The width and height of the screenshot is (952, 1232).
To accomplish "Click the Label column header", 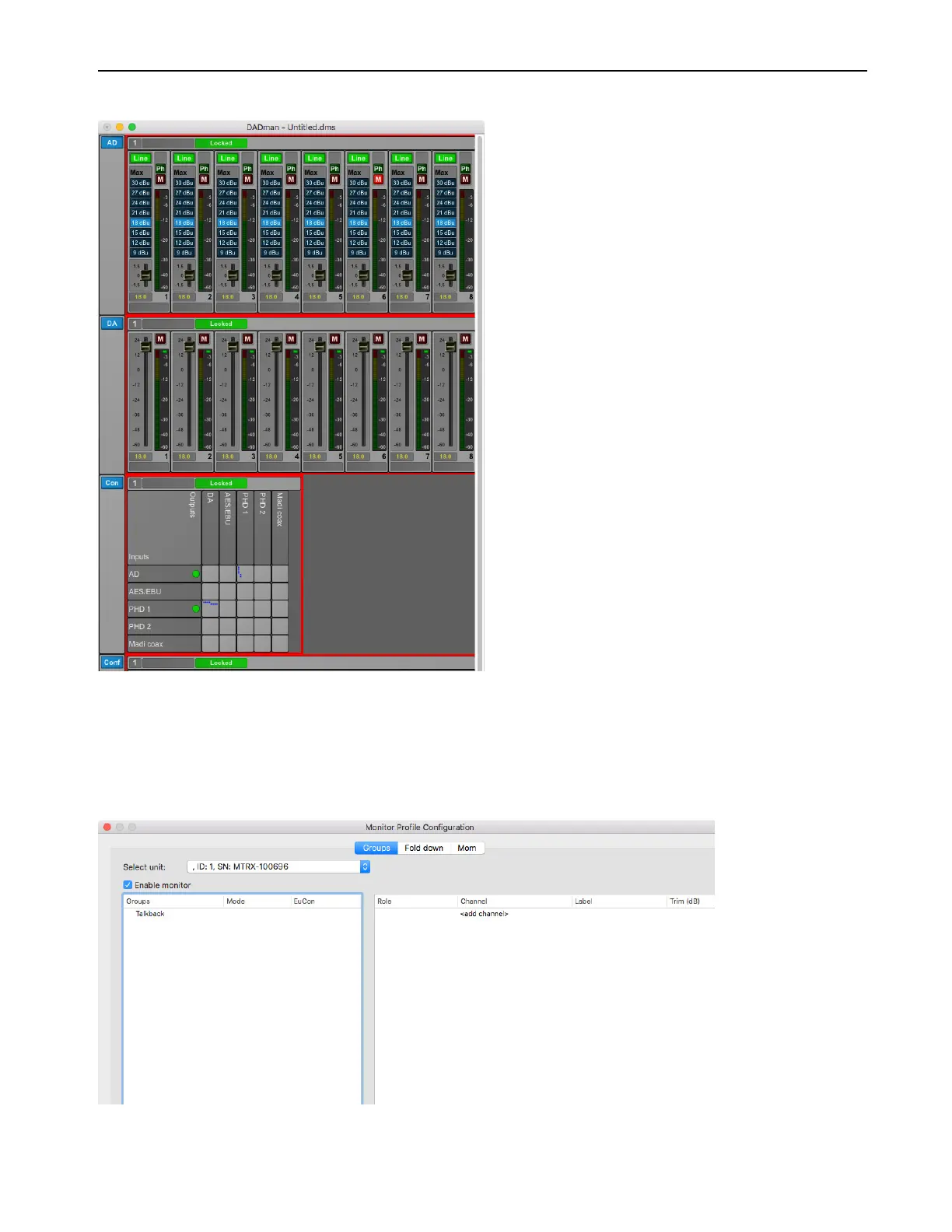I will pos(619,901).
